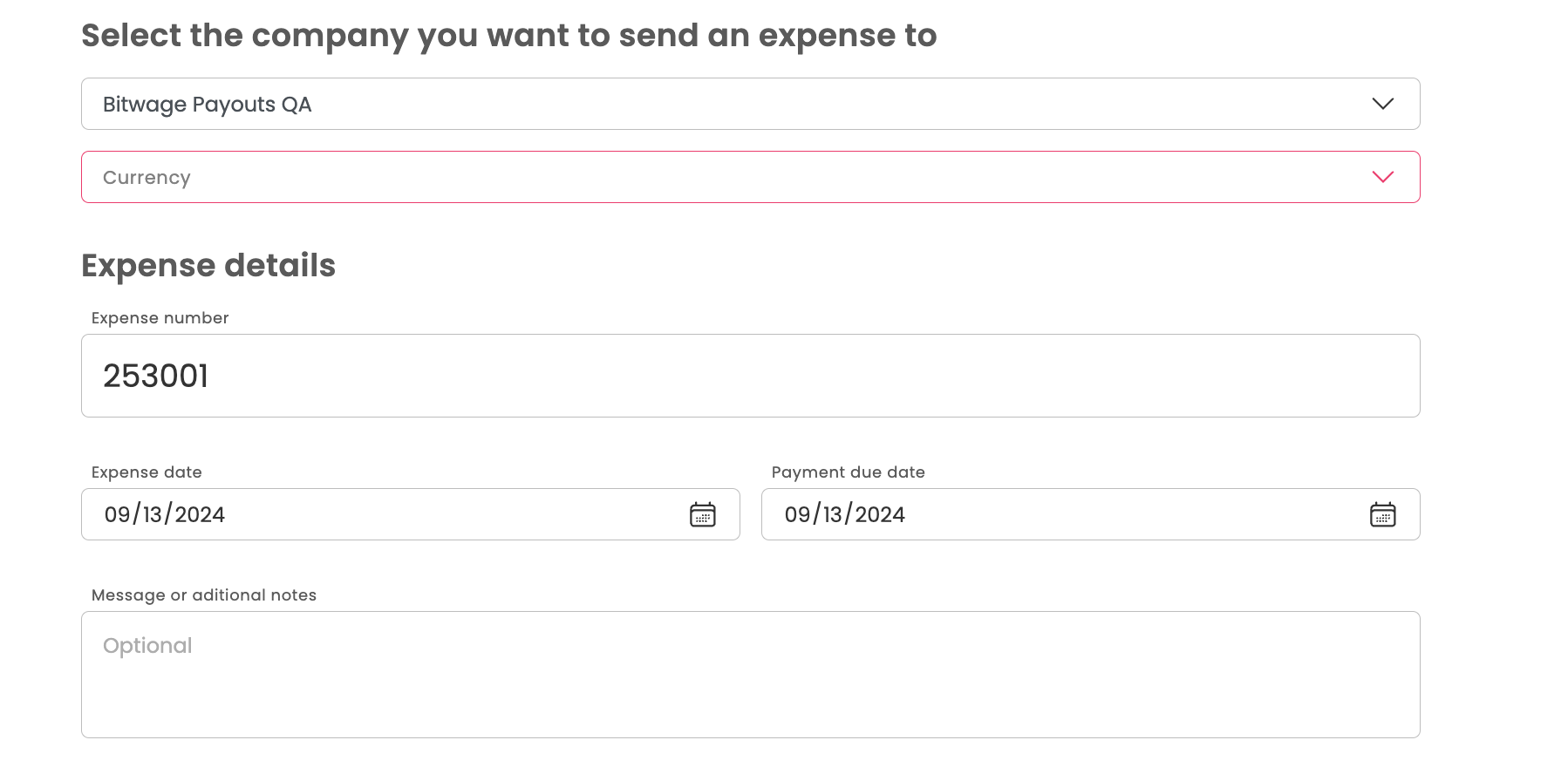Image resolution: width=1568 pixels, height=774 pixels.
Task: Focus the Expense number field showing 253001
Action: 750,376
